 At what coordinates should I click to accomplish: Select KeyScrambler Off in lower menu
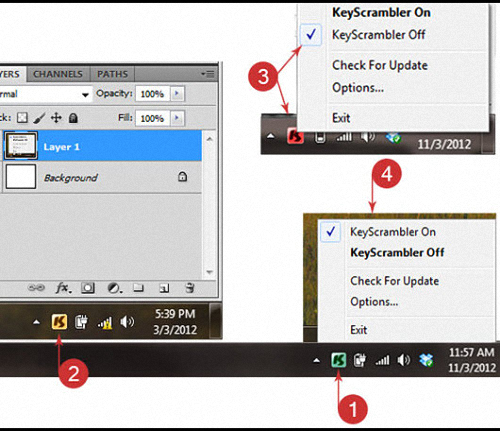point(397,252)
